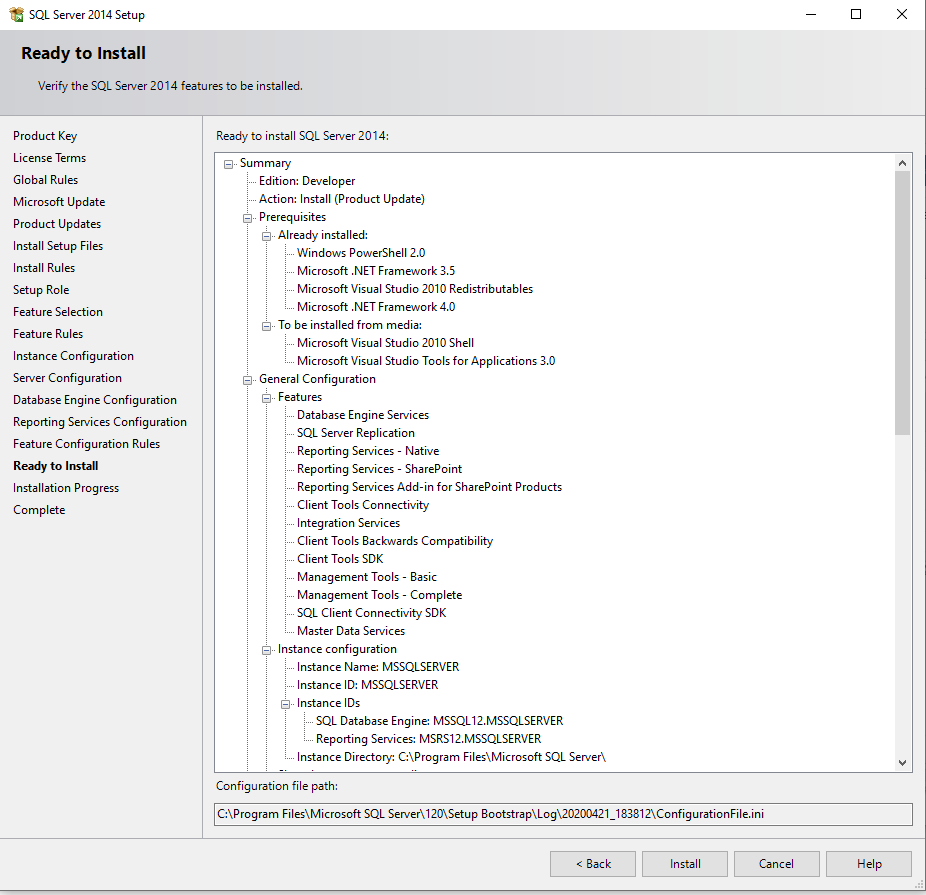Viewport: 926px width, 895px height.
Task: Select the Instance Configuration step
Action: click(x=73, y=356)
